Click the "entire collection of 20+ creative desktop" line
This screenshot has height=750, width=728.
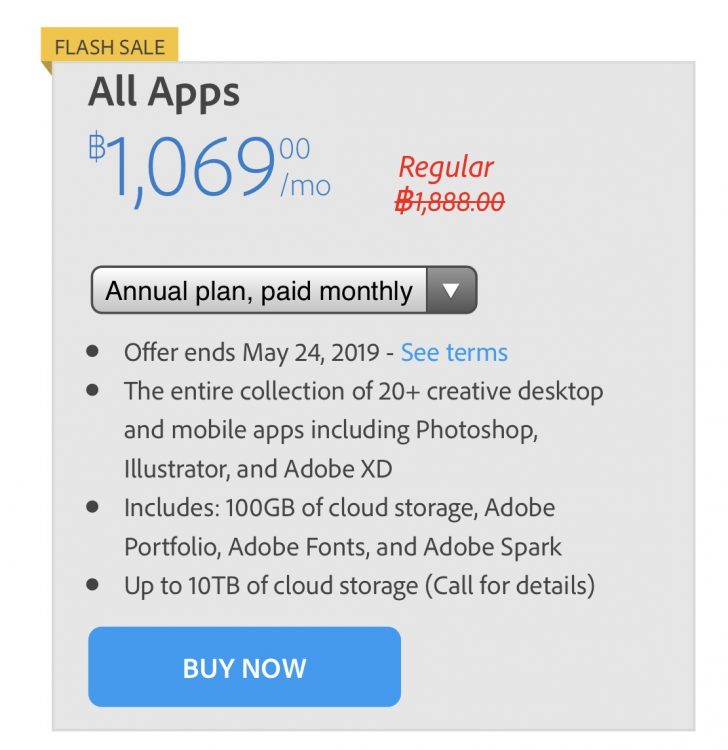[x=363, y=391]
